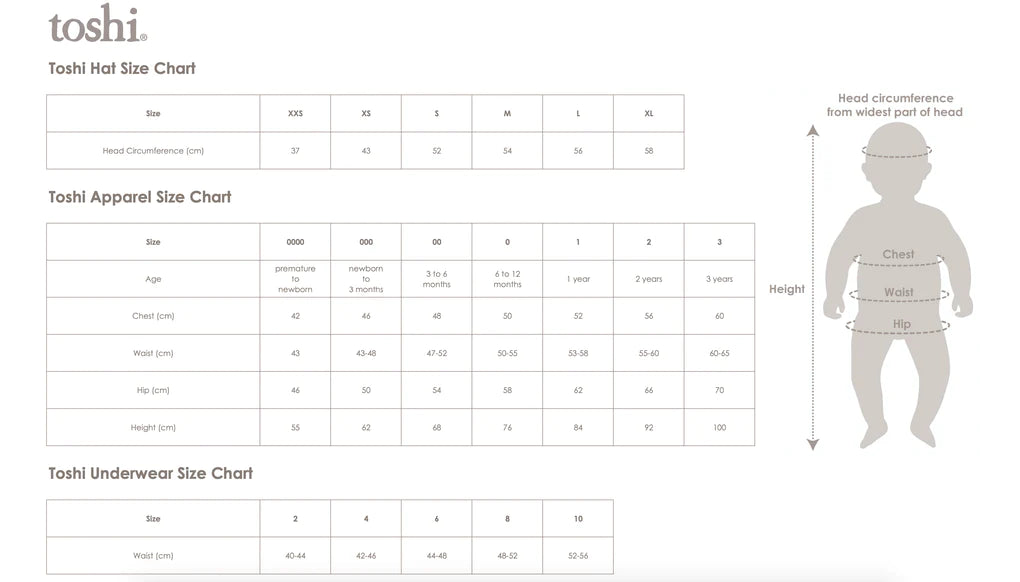Click the '6 to 12 months' age cell
This screenshot has height=582, width=1020.
point(507,279)
